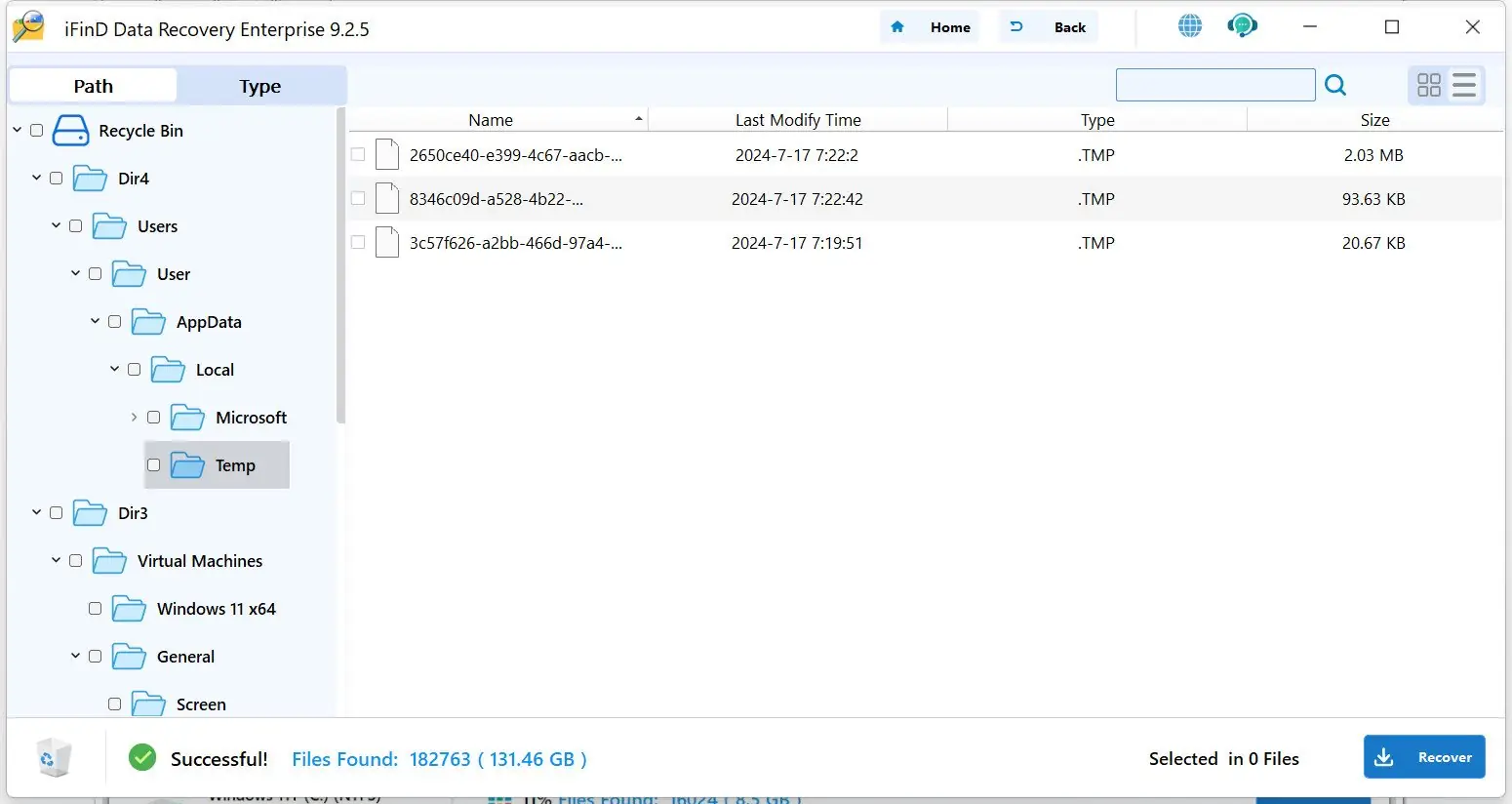
Task: Click the recycle bin icon in status bar
Action: click(54, 758)
